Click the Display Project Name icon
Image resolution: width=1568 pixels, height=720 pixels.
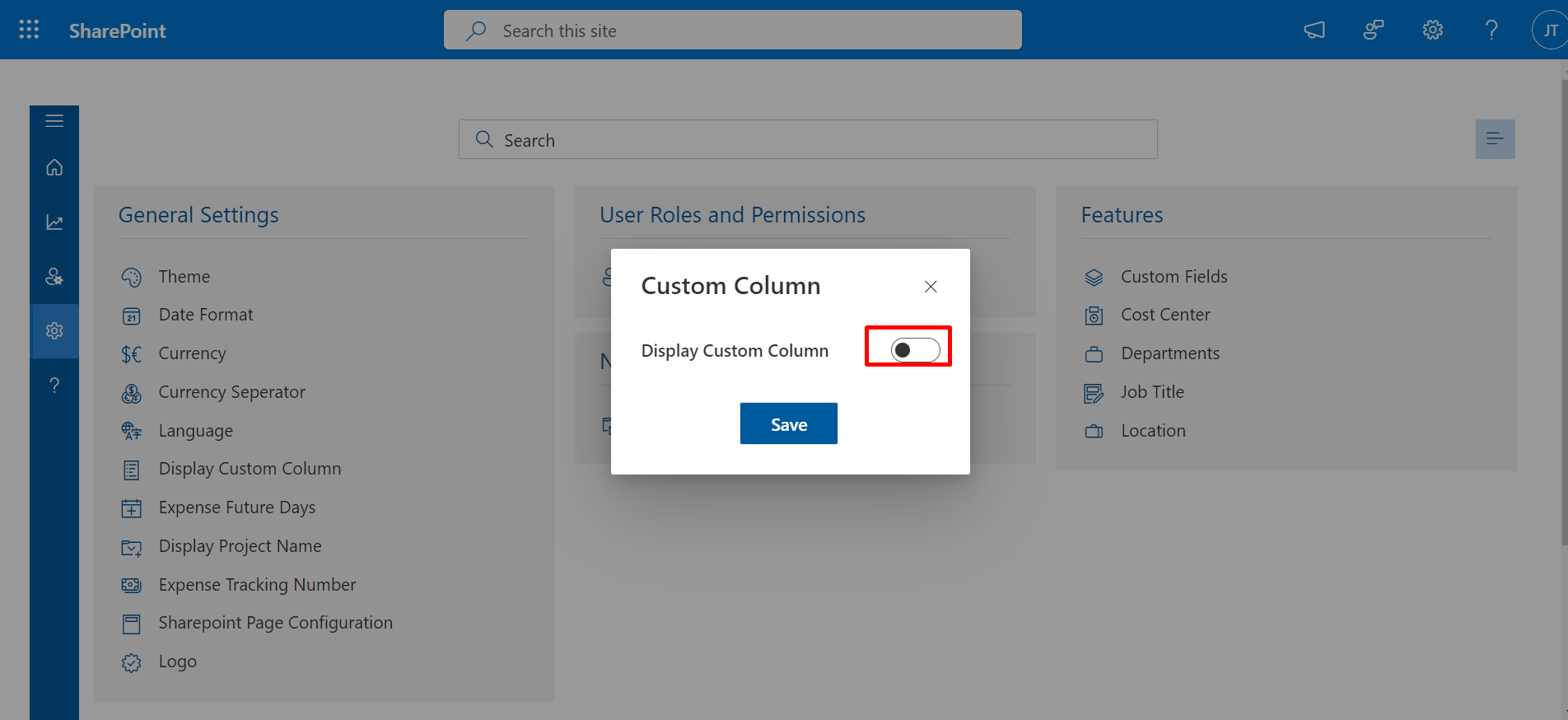pyautogui.click(x=132, y=548)
